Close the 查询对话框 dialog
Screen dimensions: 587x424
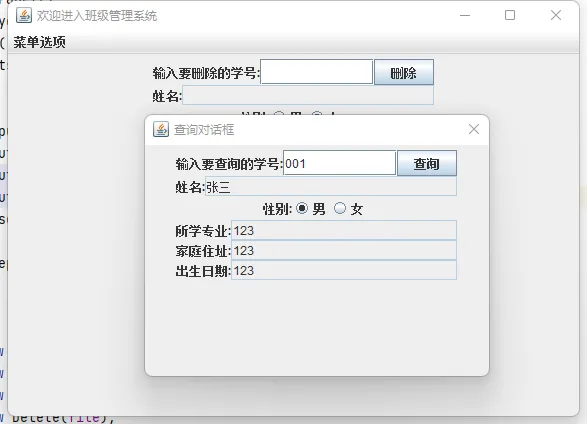[474, 129]
